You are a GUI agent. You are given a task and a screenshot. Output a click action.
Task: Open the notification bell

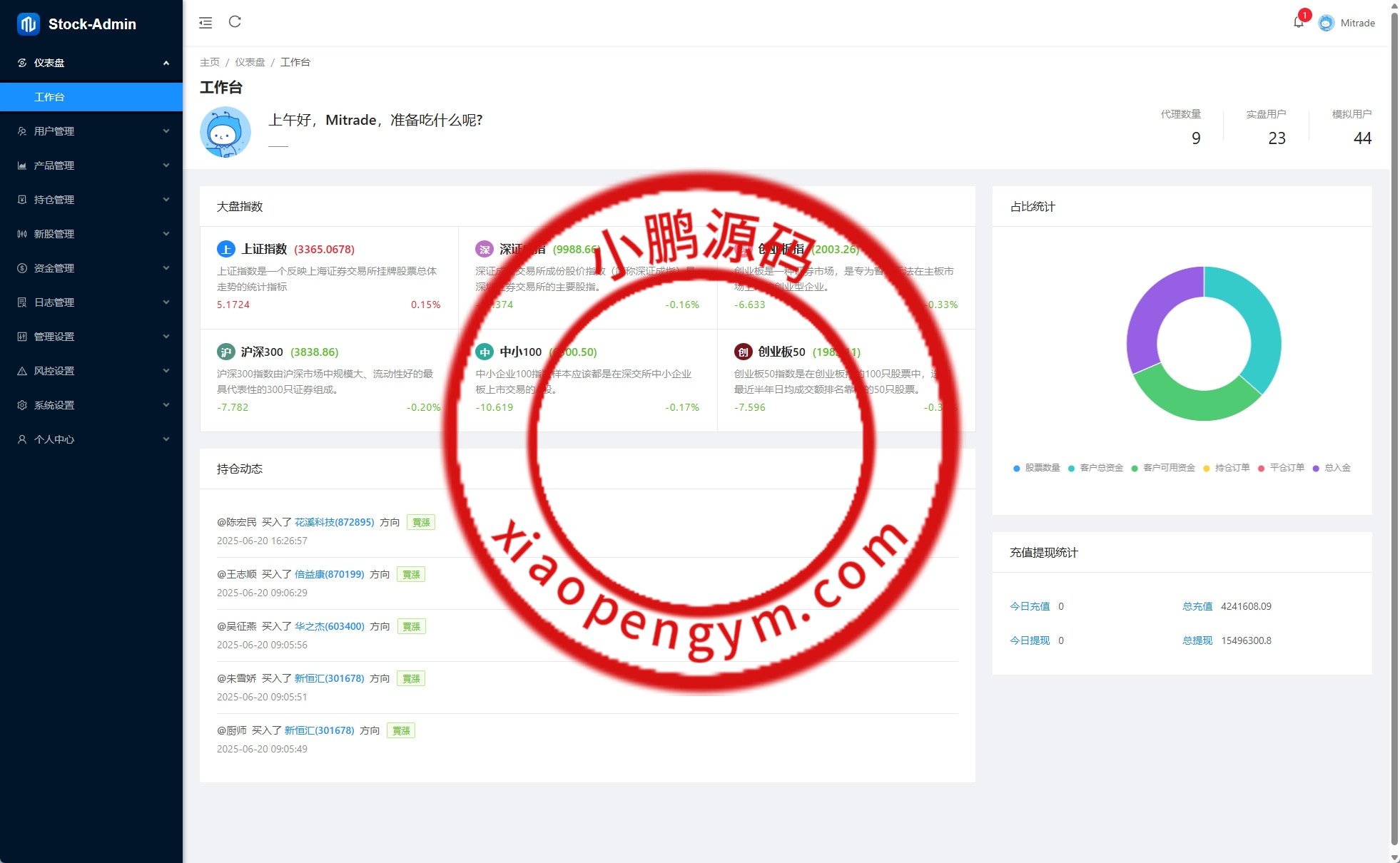pos(1298,22)
